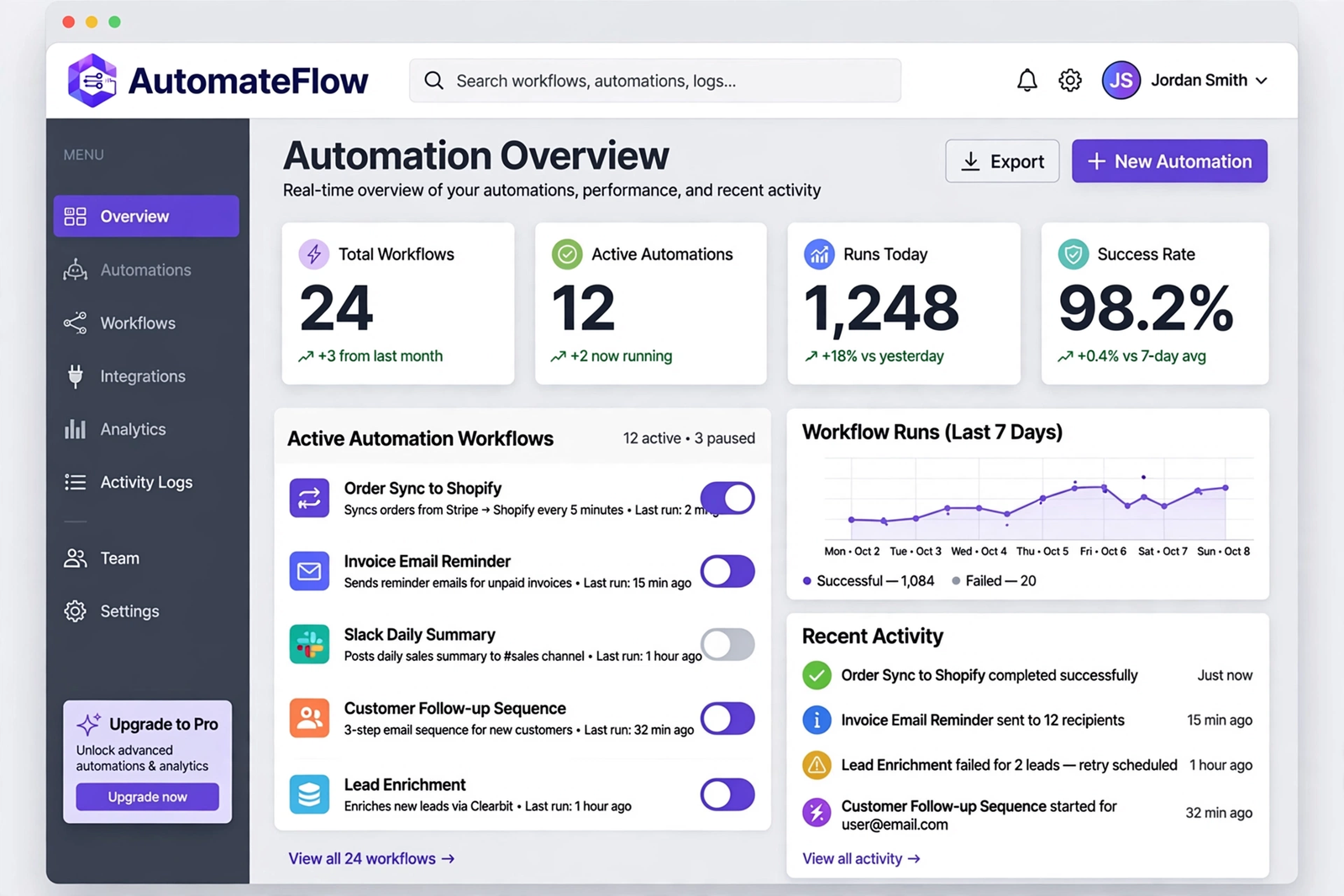
Task: Click the Failed legend dot in chart
Action: [956, 581]
